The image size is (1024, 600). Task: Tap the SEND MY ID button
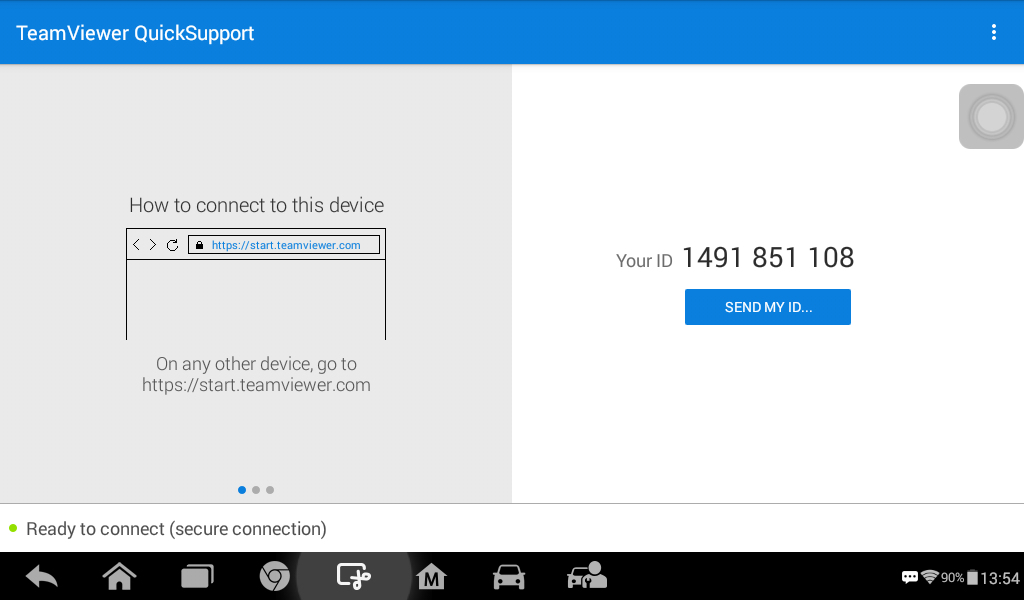tap(767, 307)
